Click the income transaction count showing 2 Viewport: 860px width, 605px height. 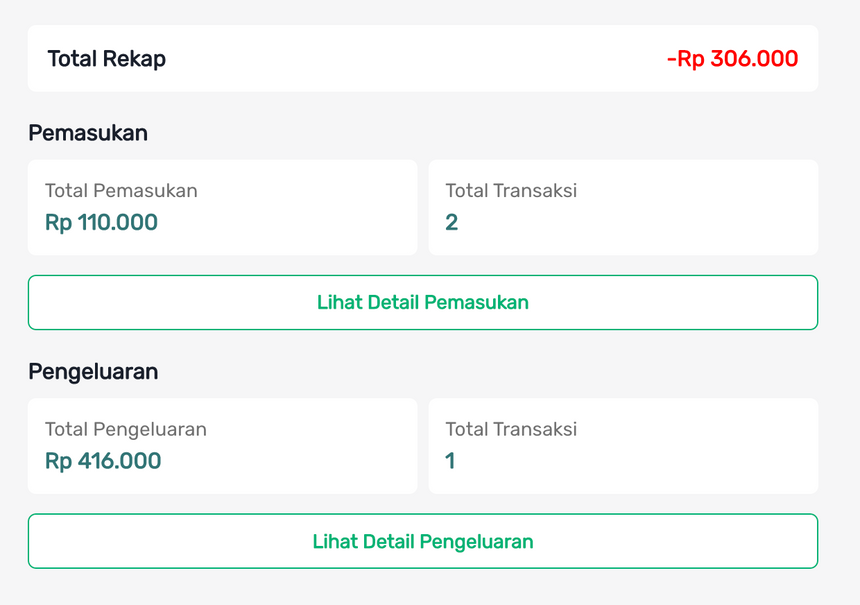tap(451, 222)
